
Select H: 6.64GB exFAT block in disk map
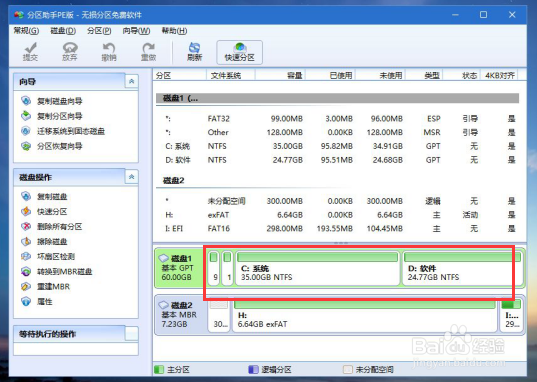point(365,315)
